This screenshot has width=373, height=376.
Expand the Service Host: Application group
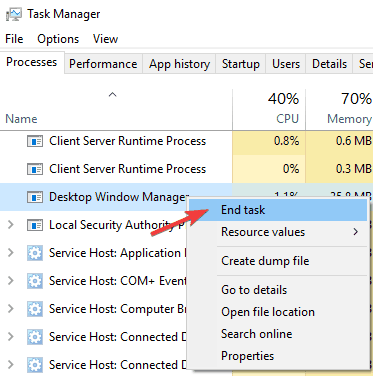pyautogui.click(x=11, y=253)
